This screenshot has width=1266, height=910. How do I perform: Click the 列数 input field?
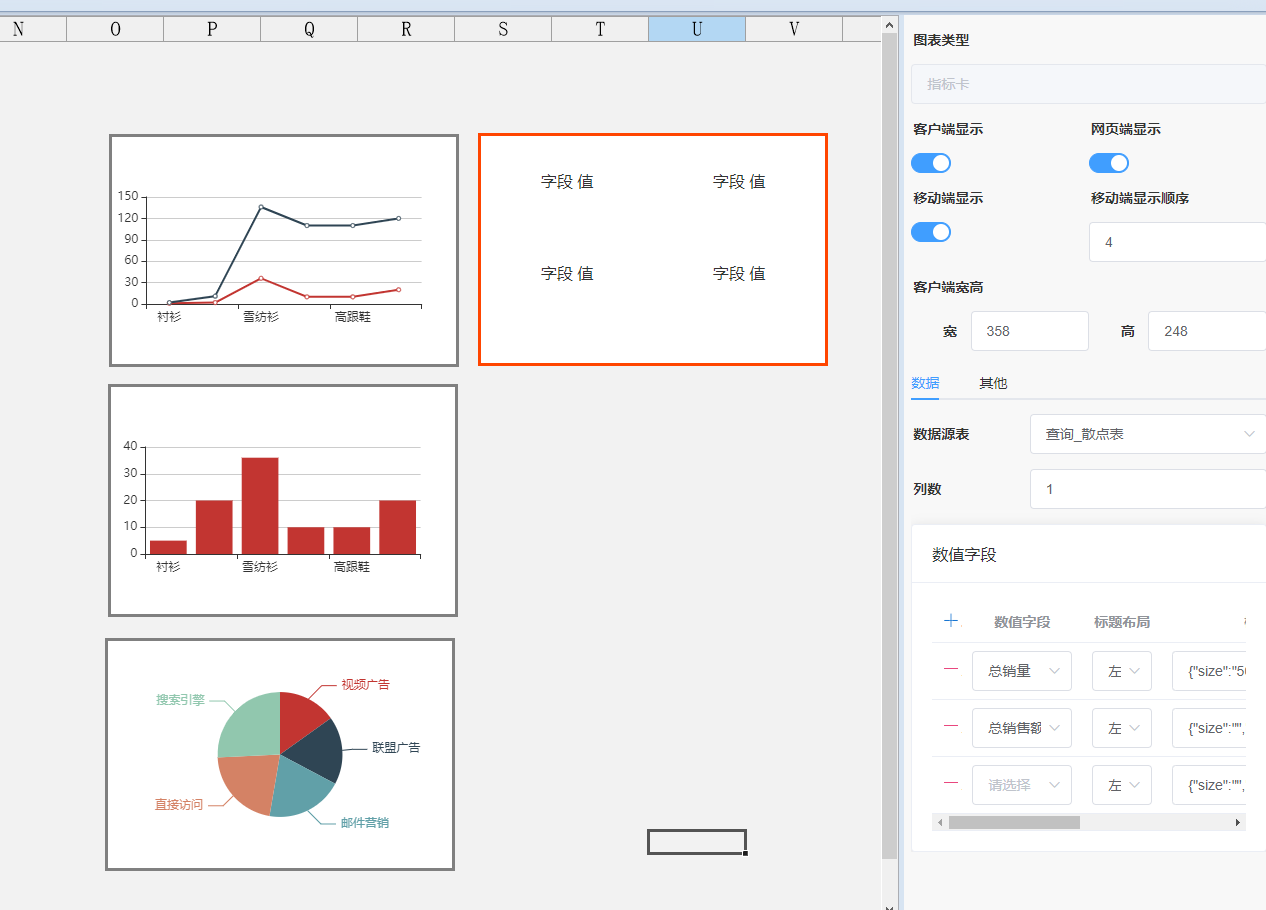pyautogui.click(x=1147, y=489)
